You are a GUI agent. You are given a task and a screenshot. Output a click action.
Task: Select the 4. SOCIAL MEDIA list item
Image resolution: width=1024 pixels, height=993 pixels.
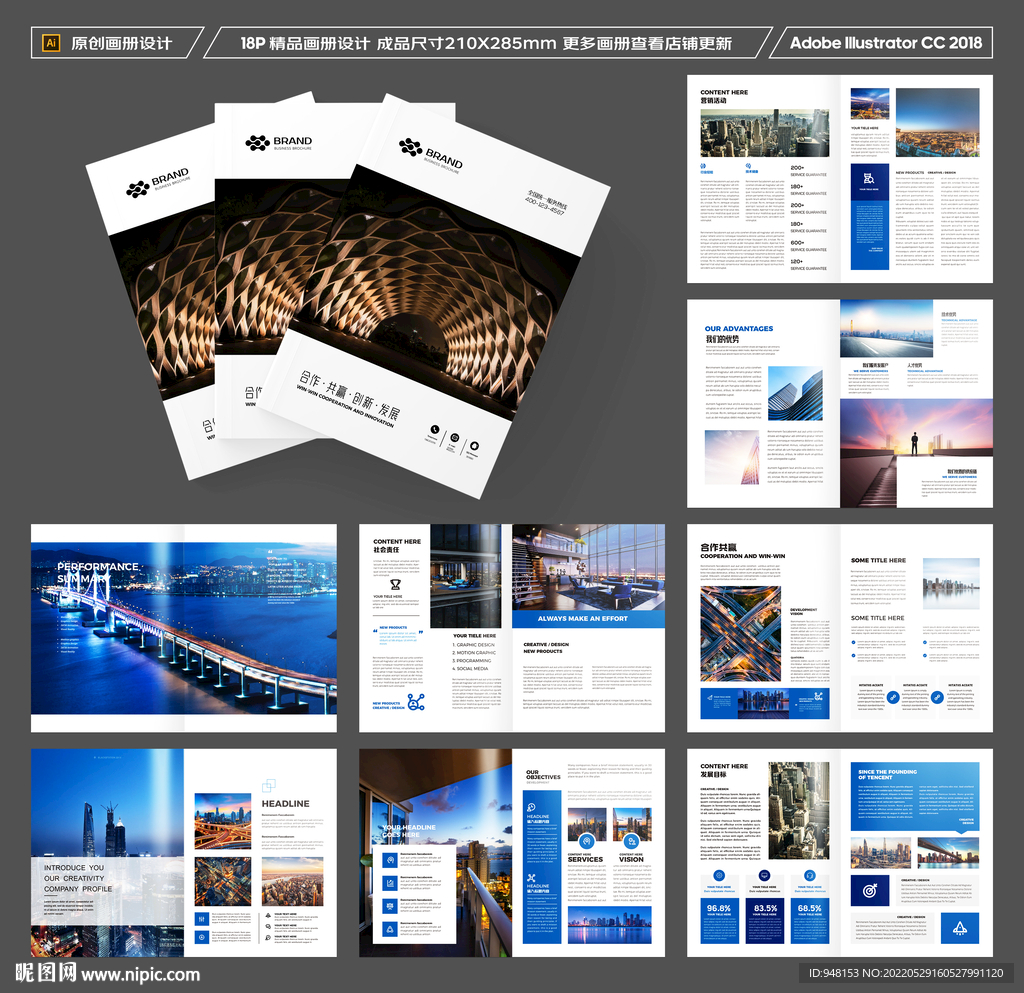[x=470, y=669]
